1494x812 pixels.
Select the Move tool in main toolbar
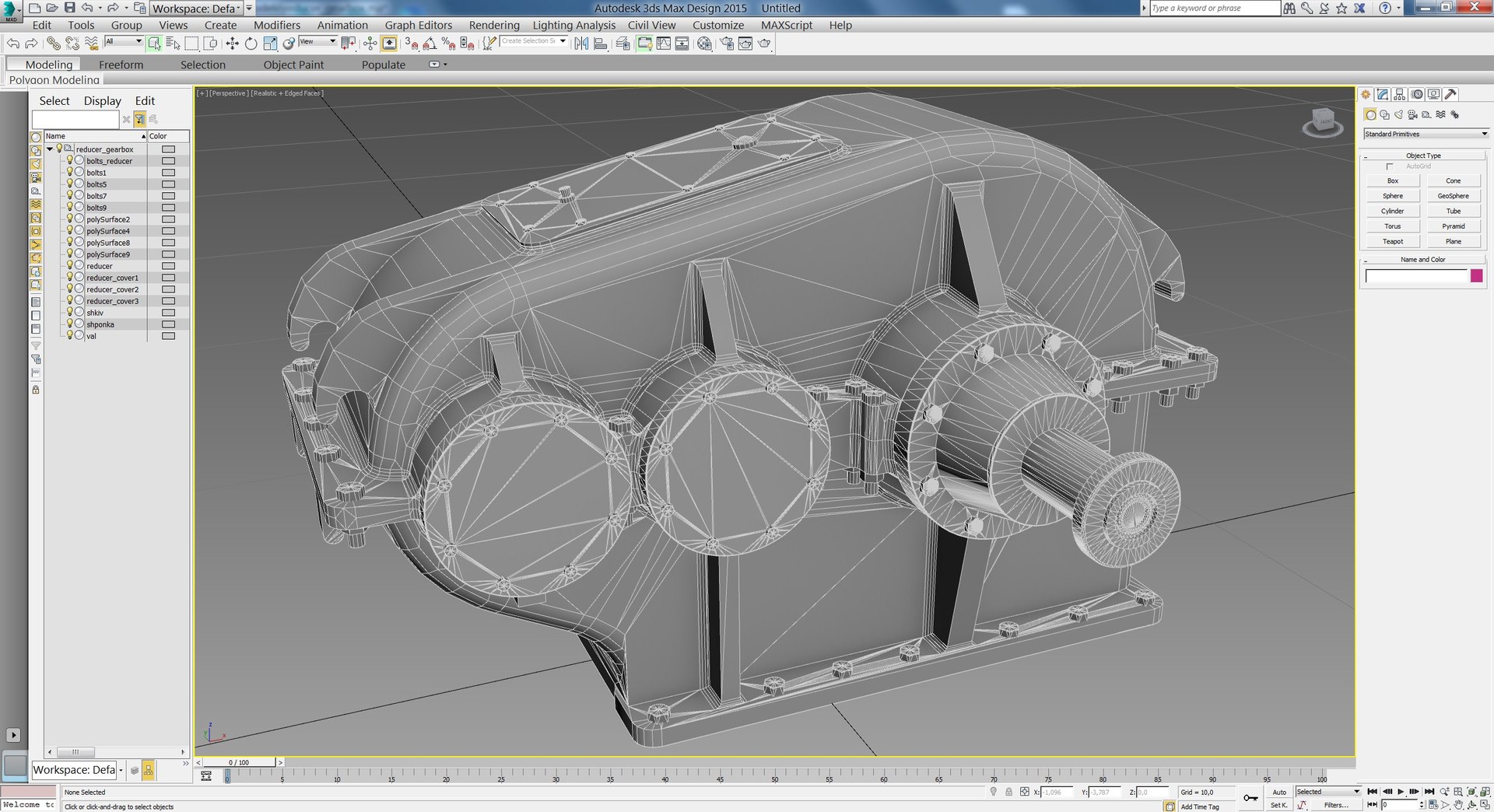(232, 44)
